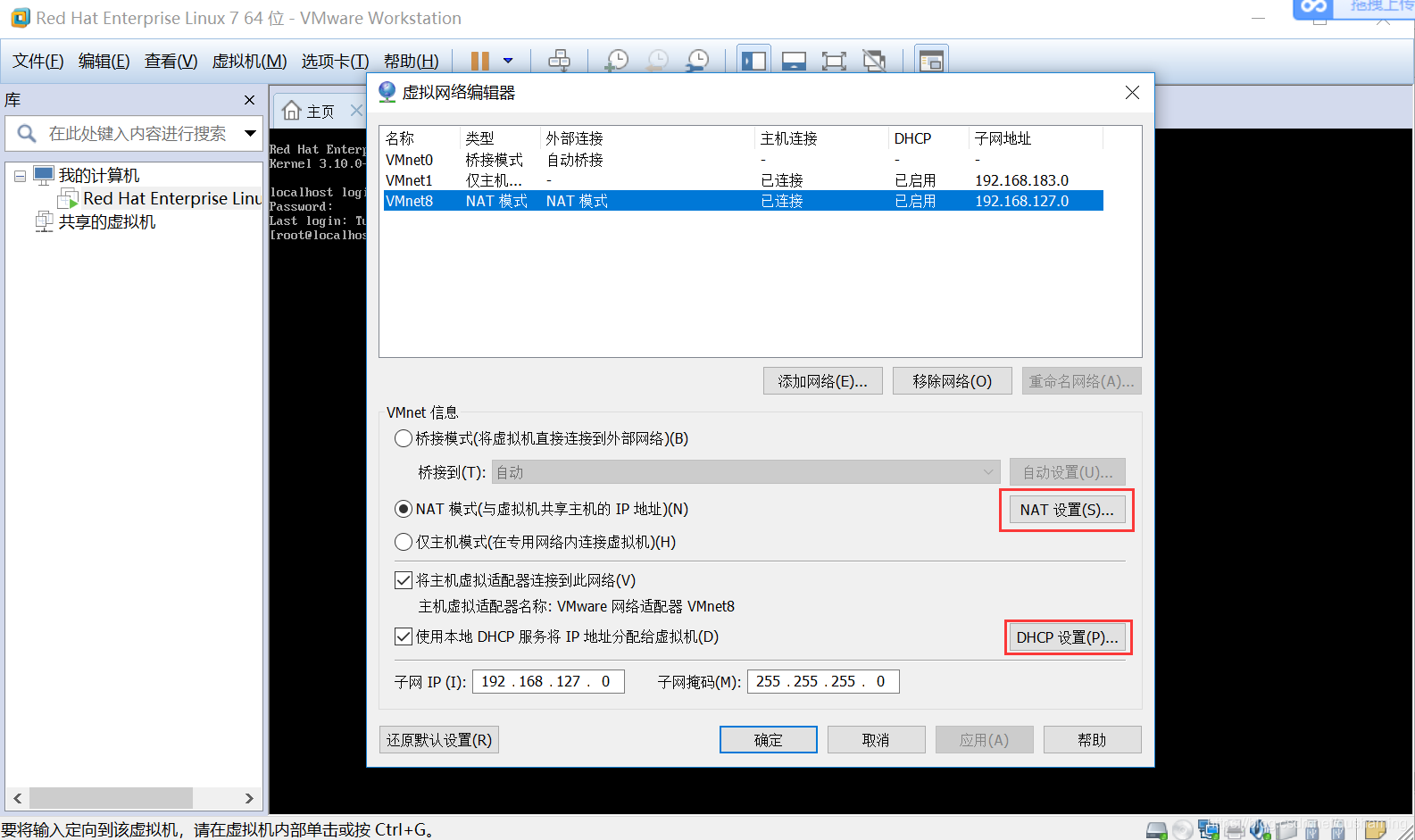The height and width of the screenshot is (840, 1415).
Task: Click the 添加网络(E)... button
Action: tap(822, 381)
